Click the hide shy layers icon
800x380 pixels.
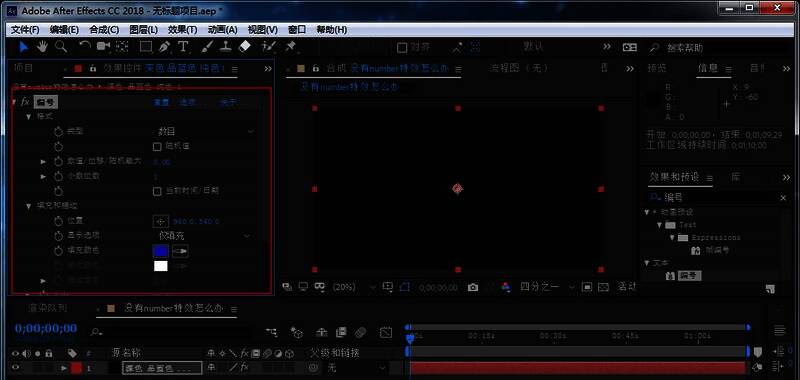point(321,333)
